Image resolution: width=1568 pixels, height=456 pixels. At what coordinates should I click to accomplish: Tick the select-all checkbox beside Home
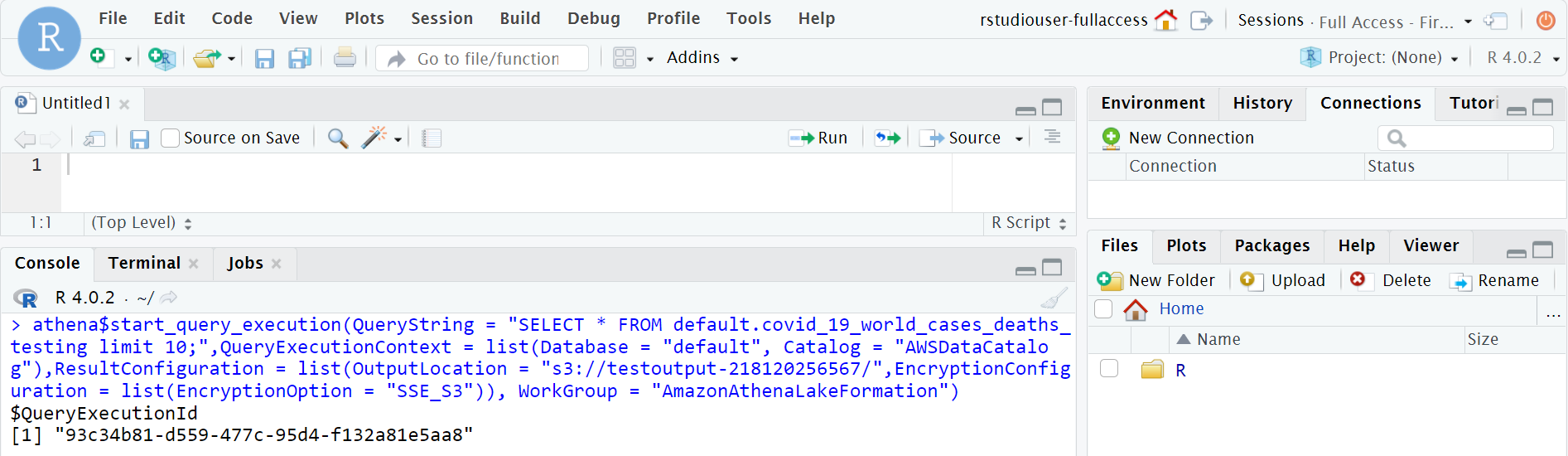[1103, 309]
